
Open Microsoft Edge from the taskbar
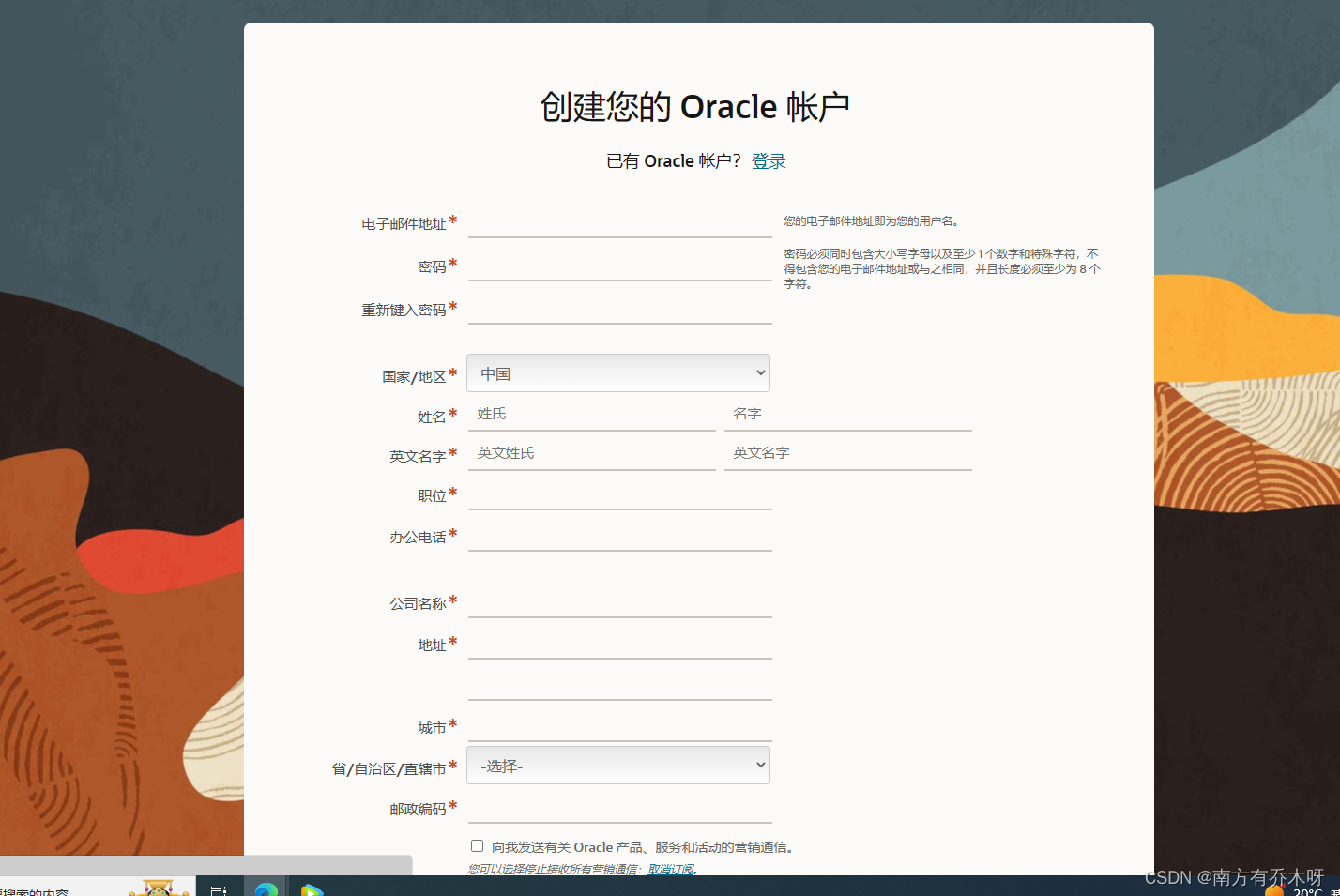[x=266, y=888]
